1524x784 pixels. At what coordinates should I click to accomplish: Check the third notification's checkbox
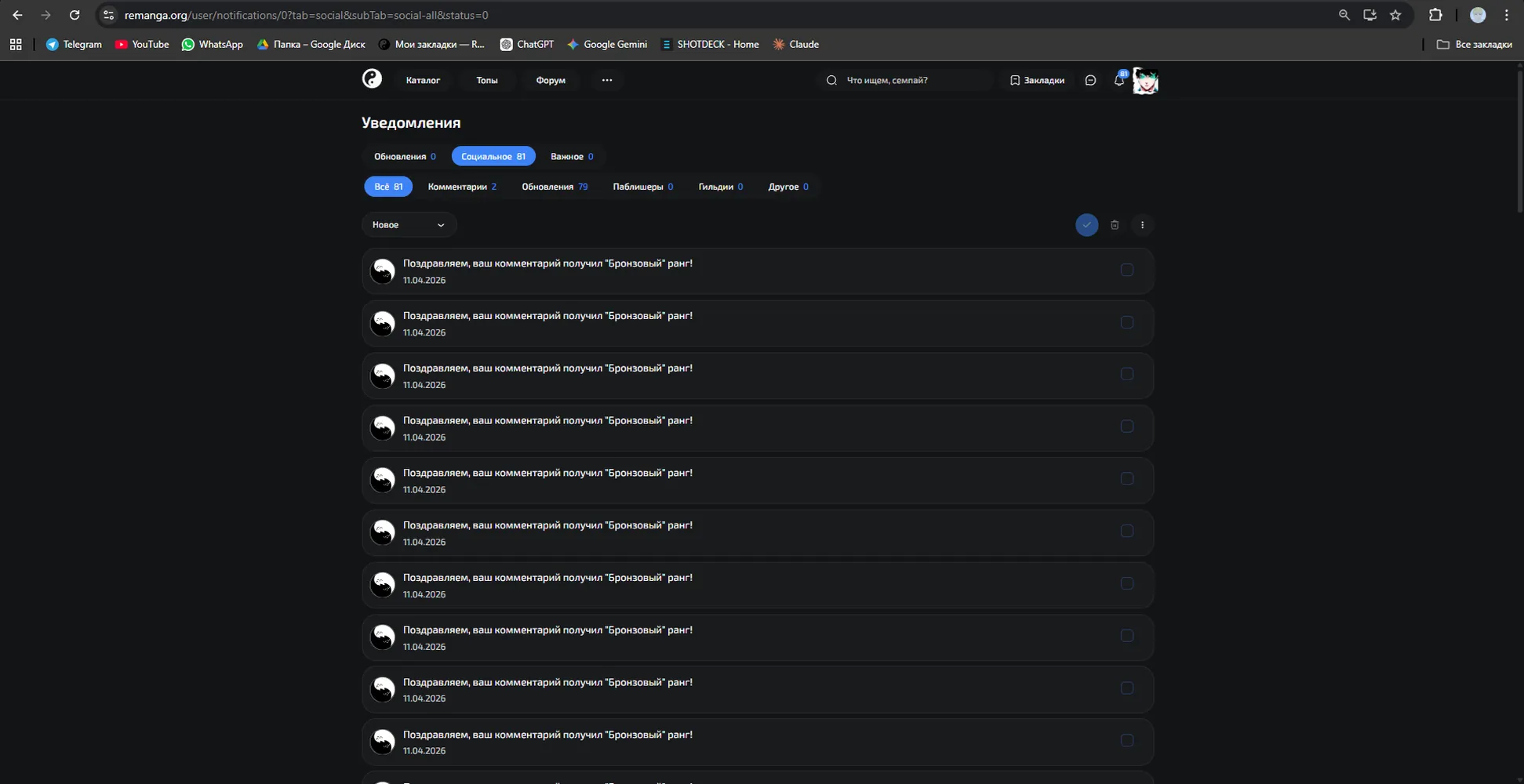coord(1127,374)
